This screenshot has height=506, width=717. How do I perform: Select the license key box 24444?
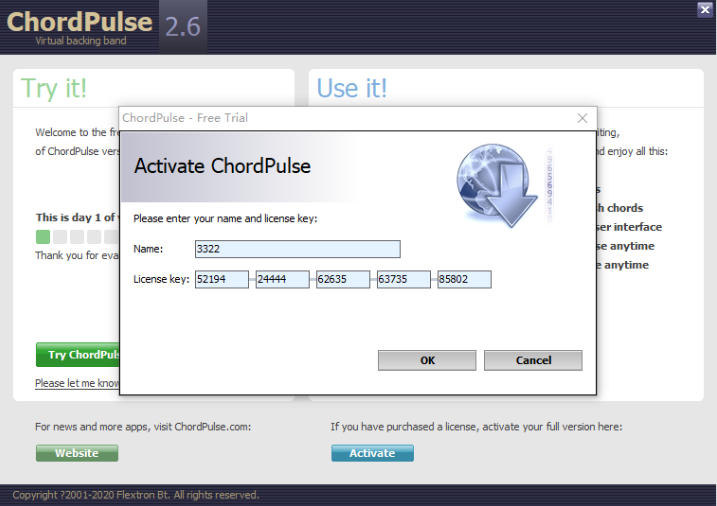point(282,279)
